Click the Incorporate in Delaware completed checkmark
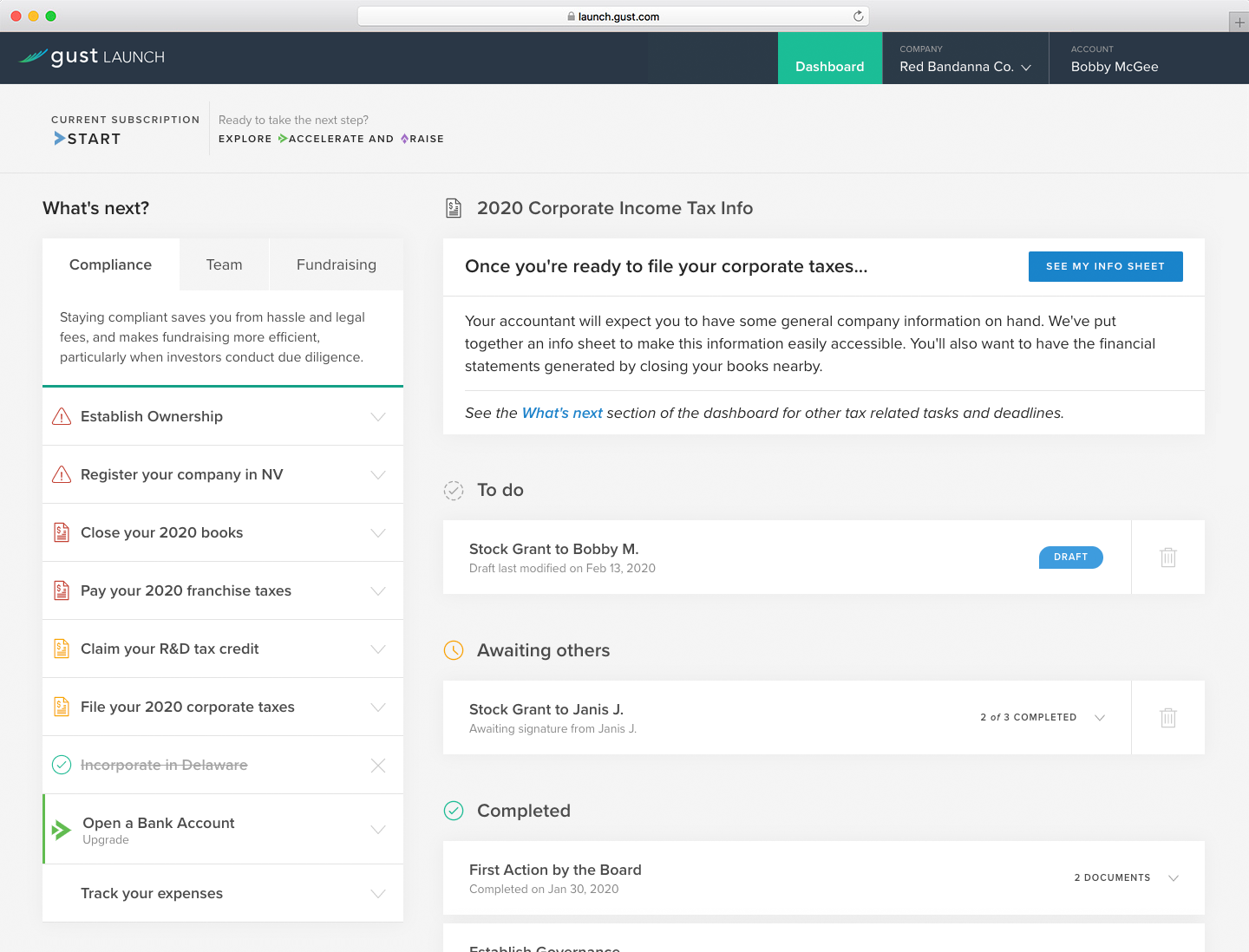 coord(62,765)
